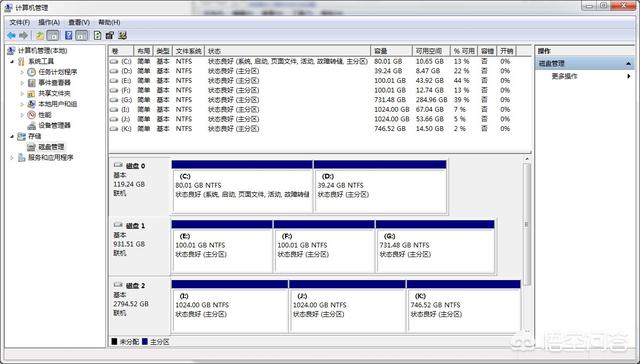Open the 查看(V) menu
Screen dimensions: 640x364
tap(79, 22)
